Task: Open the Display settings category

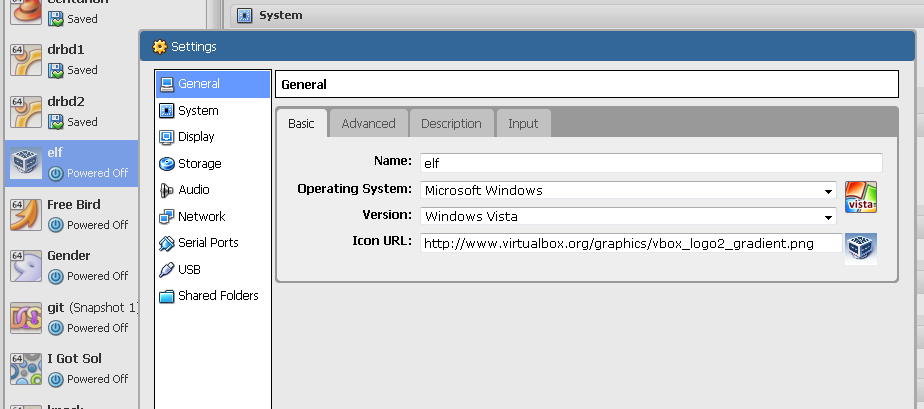Action: [213, 137]
